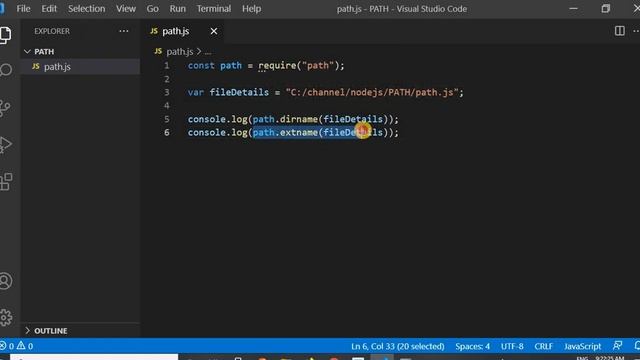Open path.js in the explorer tree
The width and height of the screenshot is (640, 360).
click(x=80, y=67)
